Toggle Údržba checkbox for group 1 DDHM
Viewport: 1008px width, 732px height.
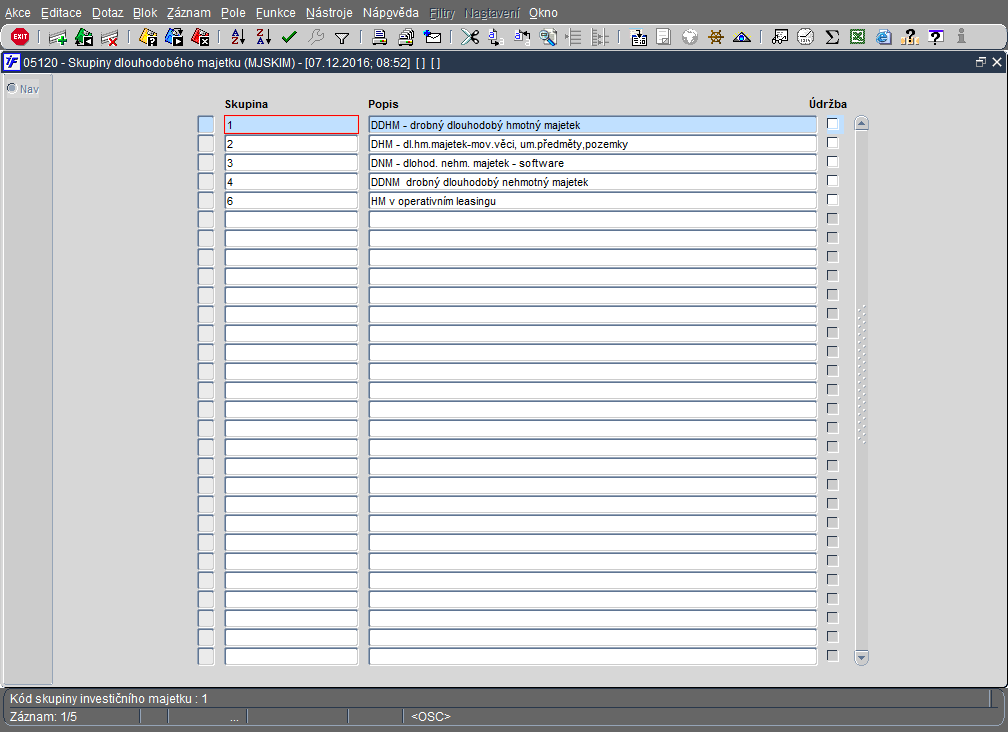pyautogui.click(x=832, y=124)
